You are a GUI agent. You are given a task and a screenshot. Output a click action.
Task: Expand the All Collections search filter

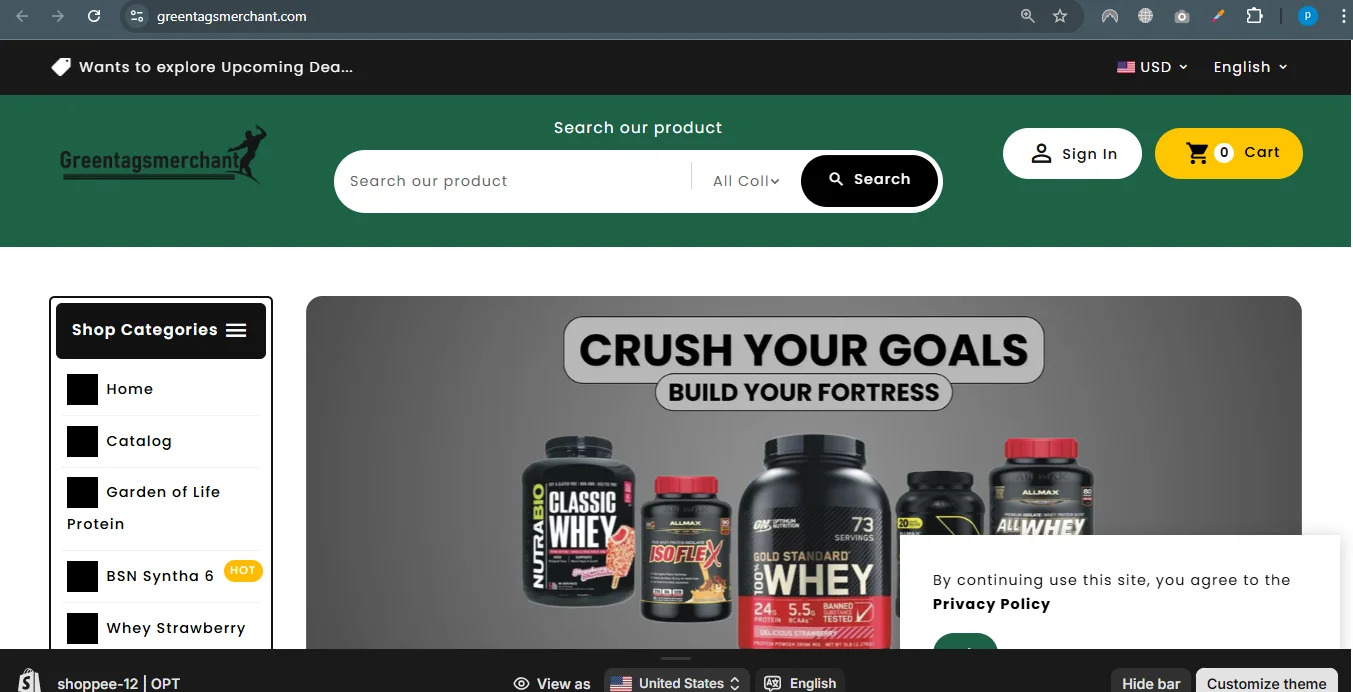(746, 181)
